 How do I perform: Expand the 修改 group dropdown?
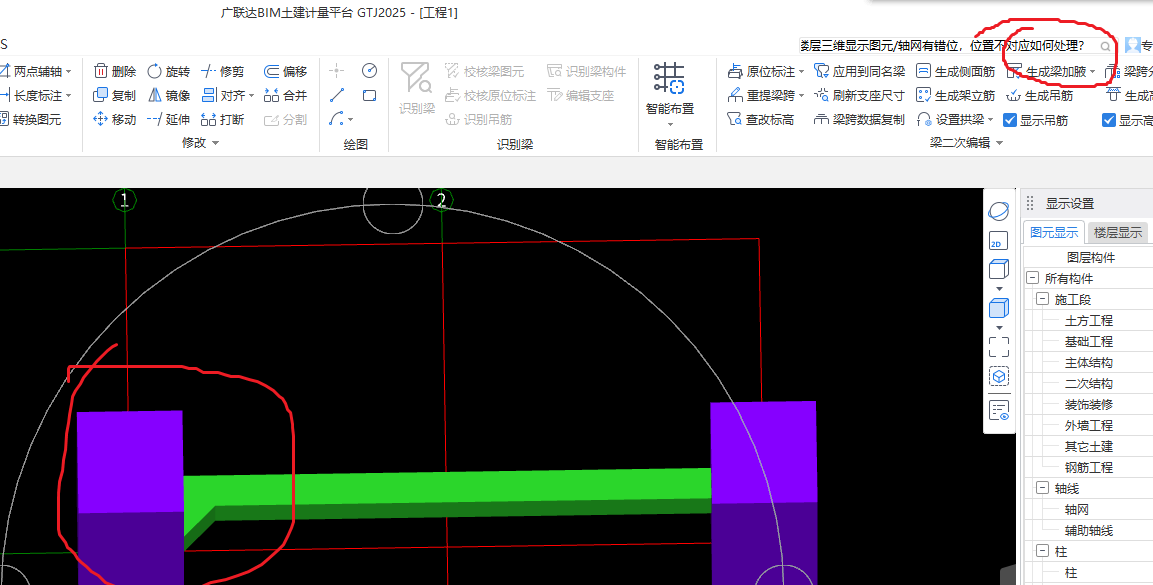click(215, 143)
